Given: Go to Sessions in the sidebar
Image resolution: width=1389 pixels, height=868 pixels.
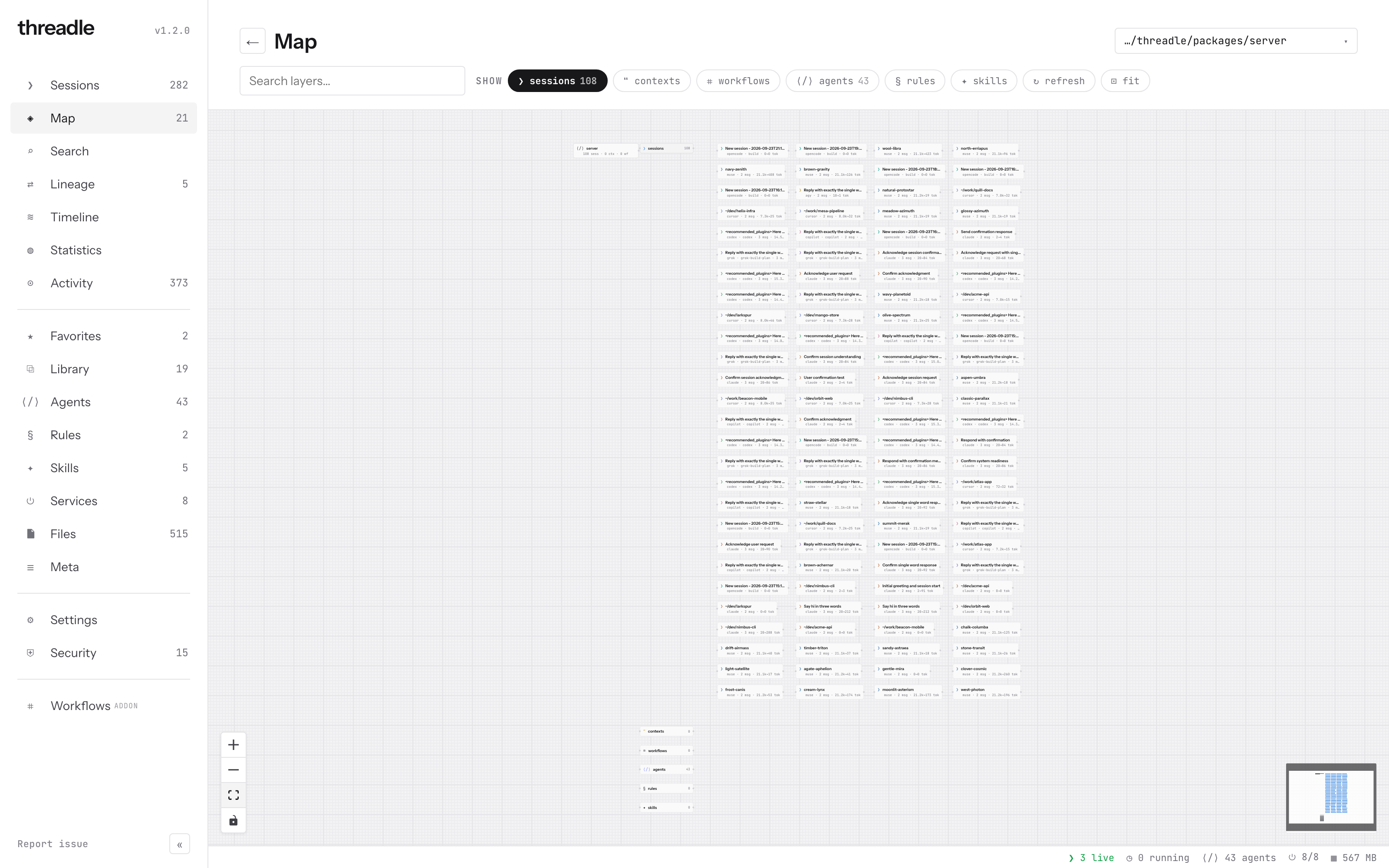Looking at the screenshot, I should (103, 85).
